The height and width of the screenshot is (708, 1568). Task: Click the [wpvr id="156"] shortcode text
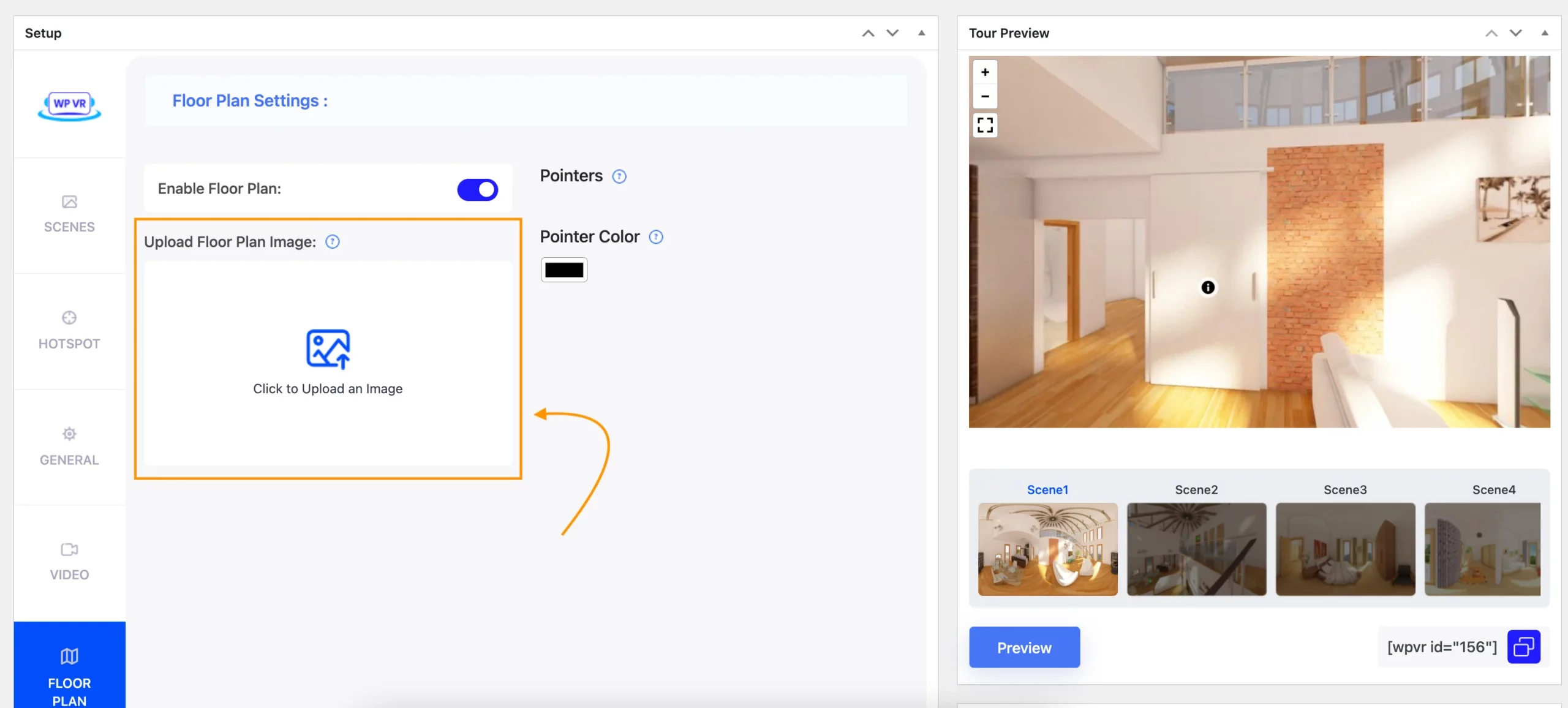pos(1442,647)
